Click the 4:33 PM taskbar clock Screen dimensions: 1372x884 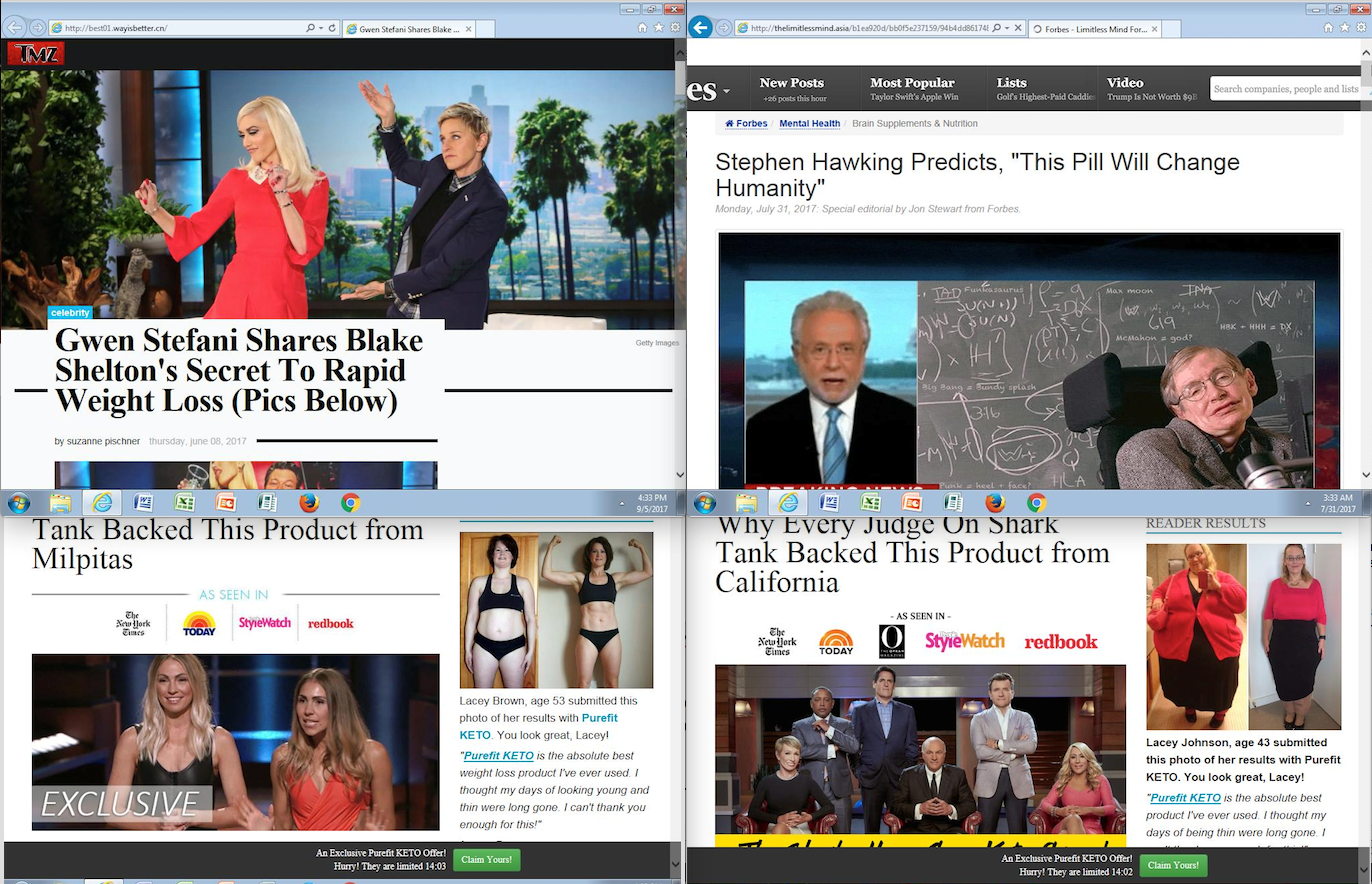click(652, 503)
